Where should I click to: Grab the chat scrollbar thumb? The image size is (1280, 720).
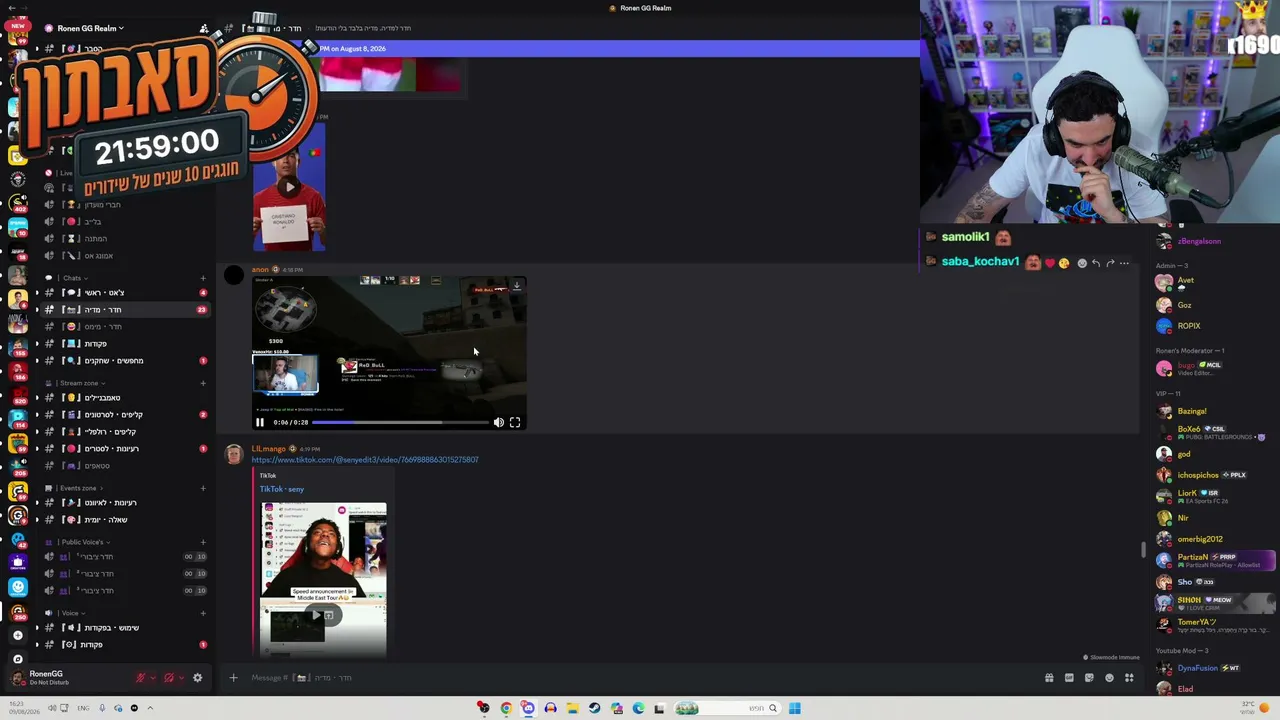(1144, 549)
